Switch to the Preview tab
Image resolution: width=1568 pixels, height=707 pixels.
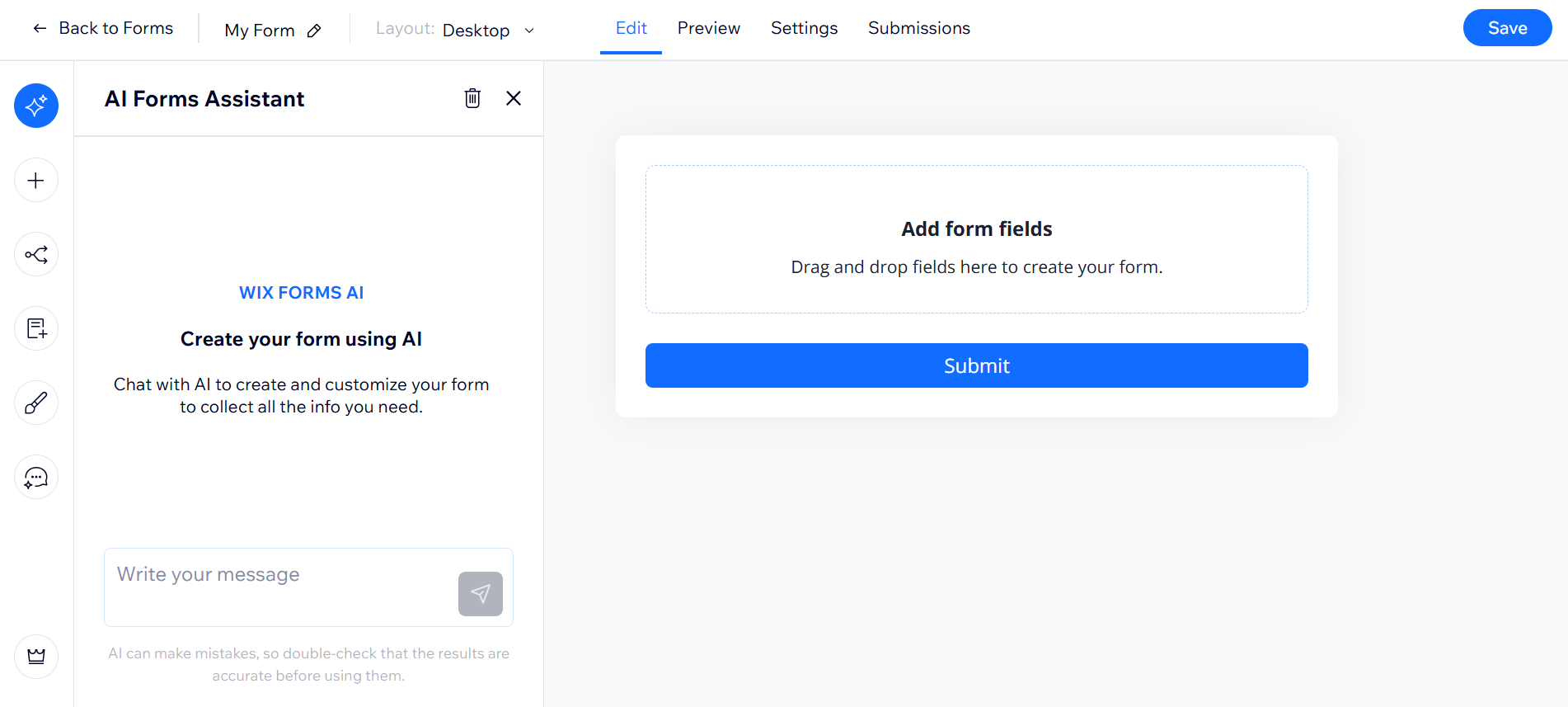click(x=709, y=28)
